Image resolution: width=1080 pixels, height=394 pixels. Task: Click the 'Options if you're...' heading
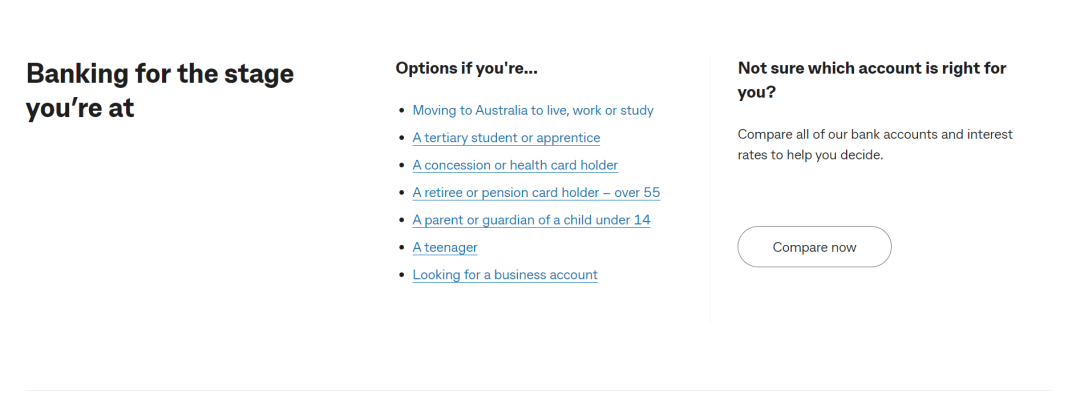[466, 68]
